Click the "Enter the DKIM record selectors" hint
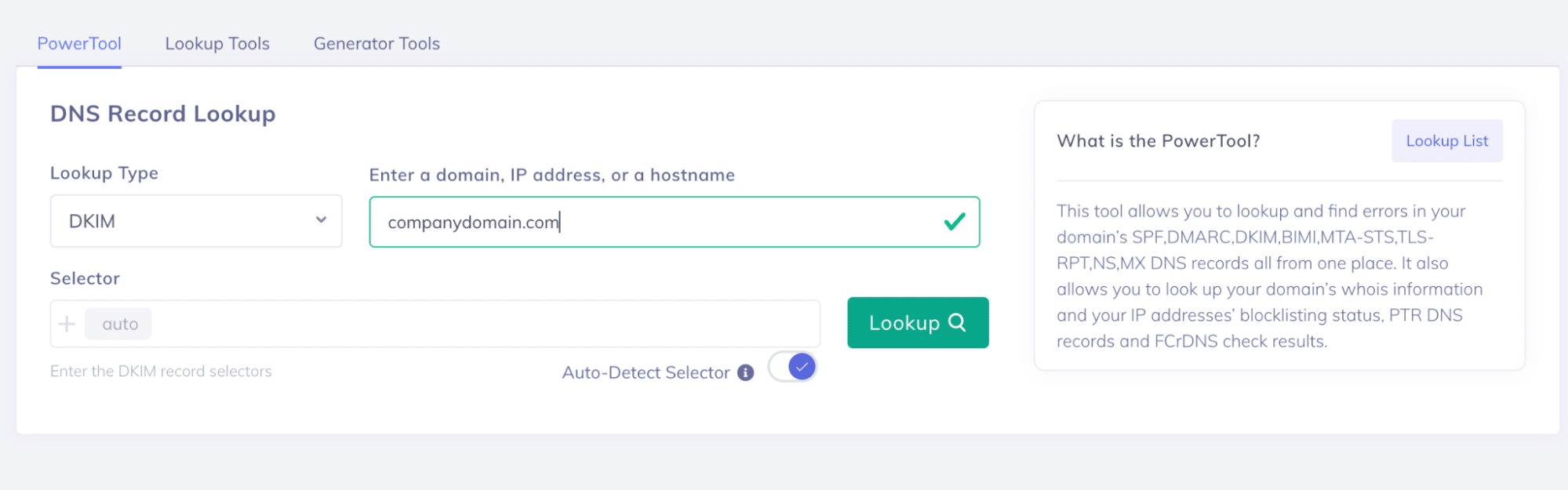This screenshot has height=490, width=1568. tap(161, 371)
